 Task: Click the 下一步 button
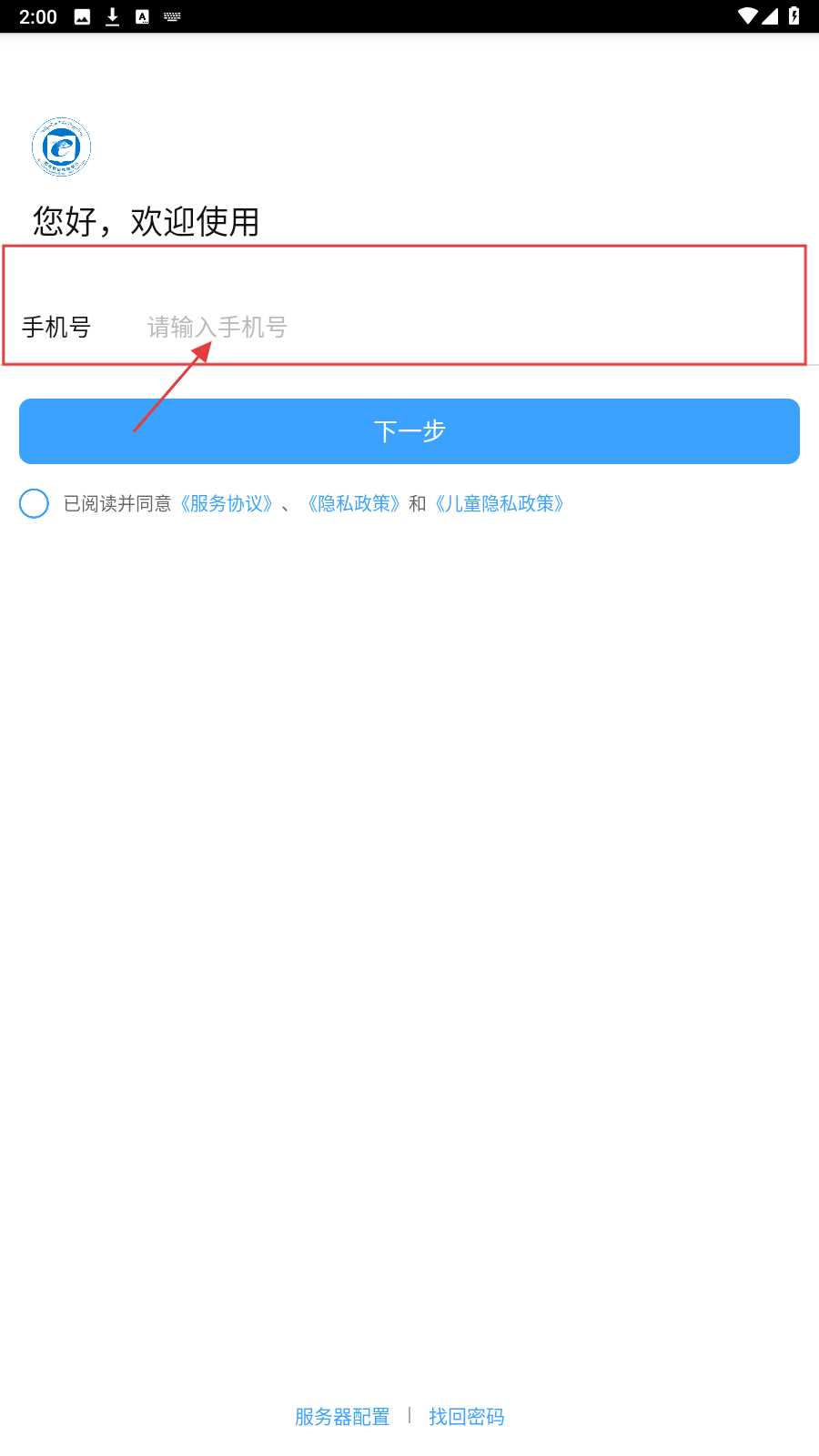coord(409,431)
